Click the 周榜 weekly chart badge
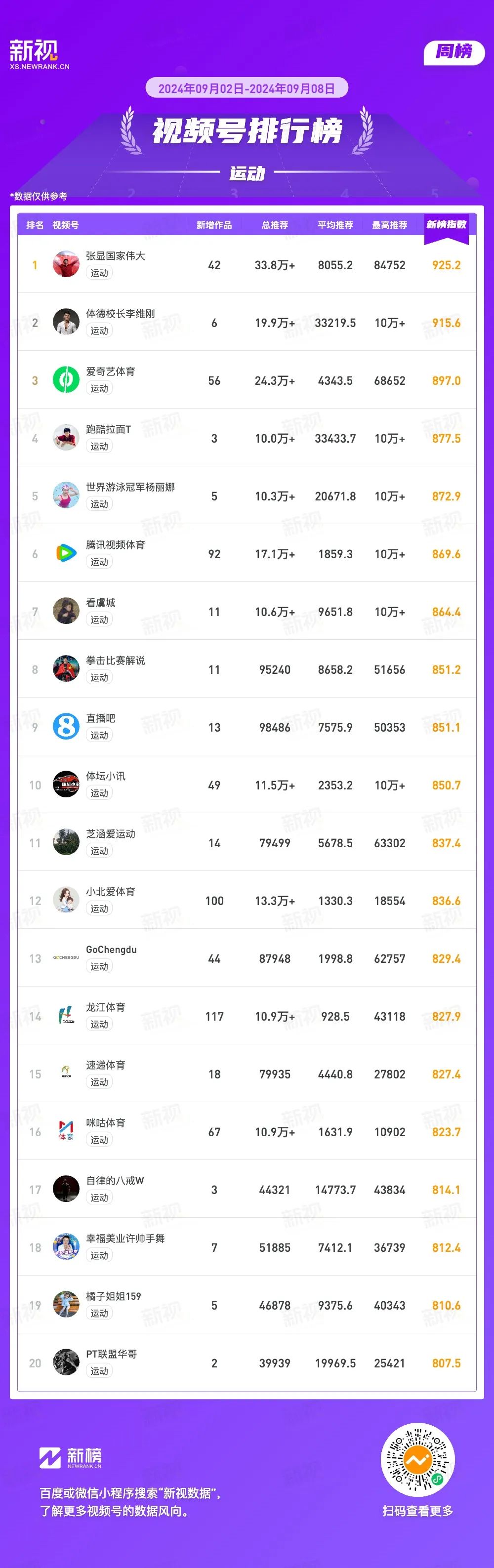This screenshot has width=494, height=1568. (x=454, y=52)
